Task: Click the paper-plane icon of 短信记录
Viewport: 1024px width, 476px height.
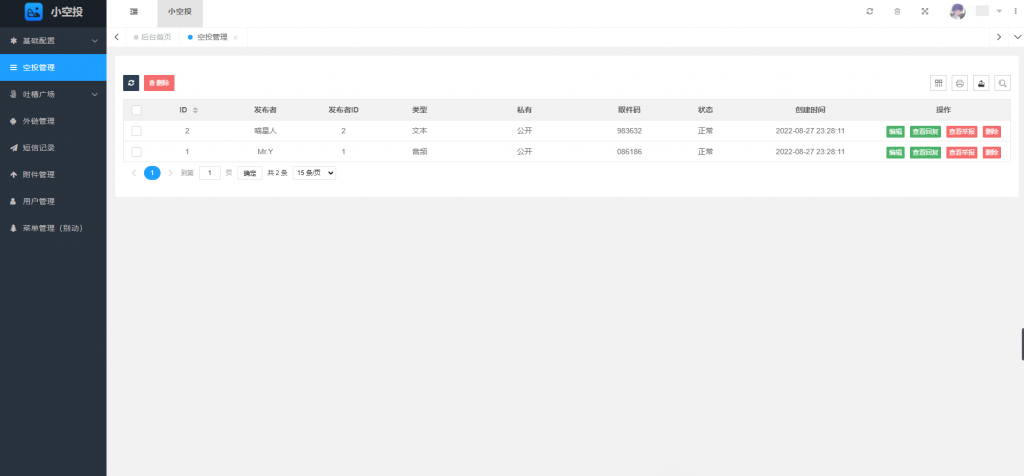Action: pyautogui.click(x=13, y=148)
